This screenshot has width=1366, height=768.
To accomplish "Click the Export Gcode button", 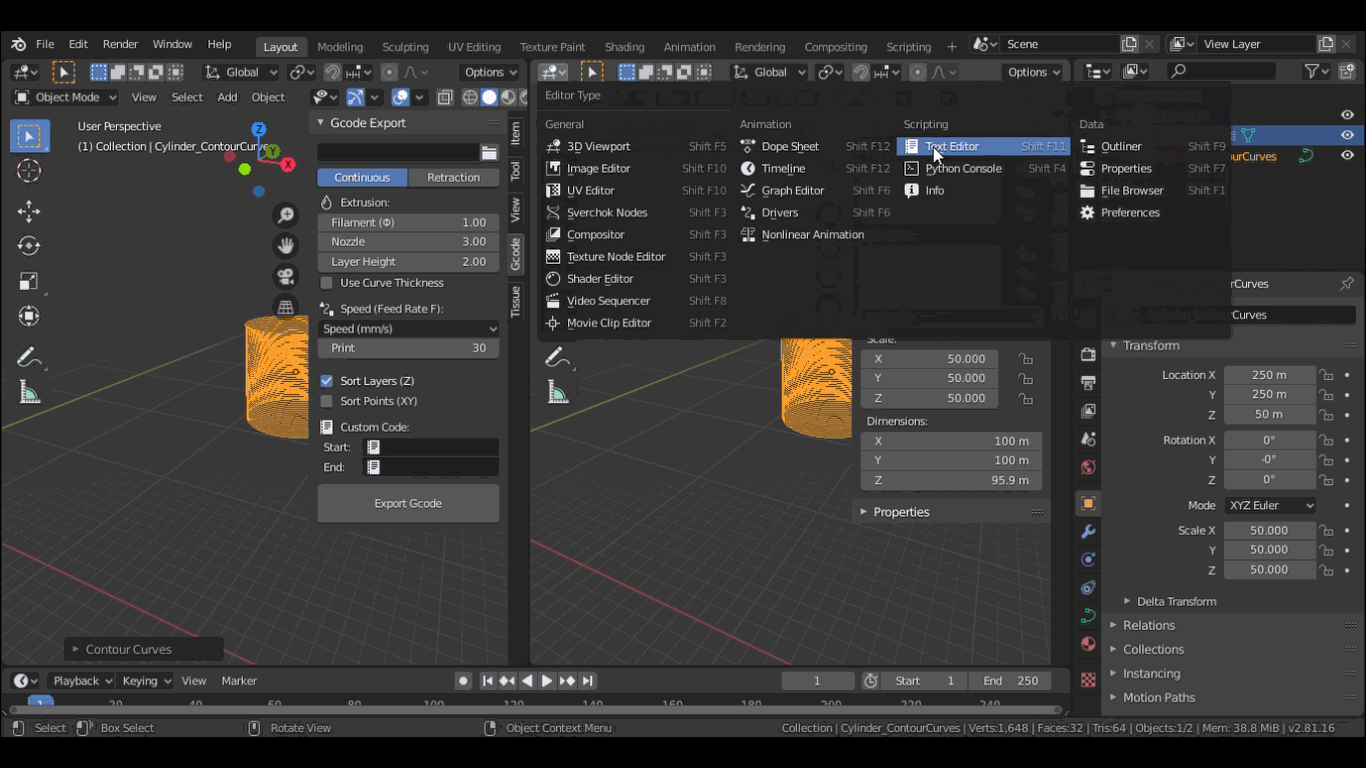I will click(x=408, y=504).
